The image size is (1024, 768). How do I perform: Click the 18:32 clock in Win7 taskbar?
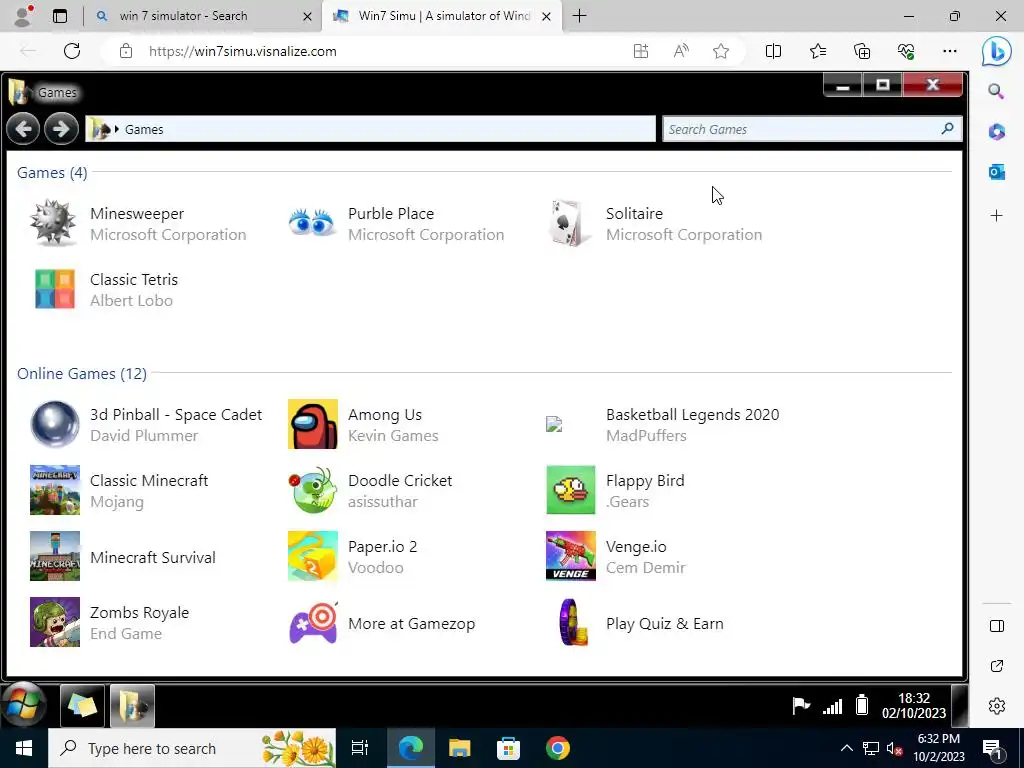coord(914,705)
